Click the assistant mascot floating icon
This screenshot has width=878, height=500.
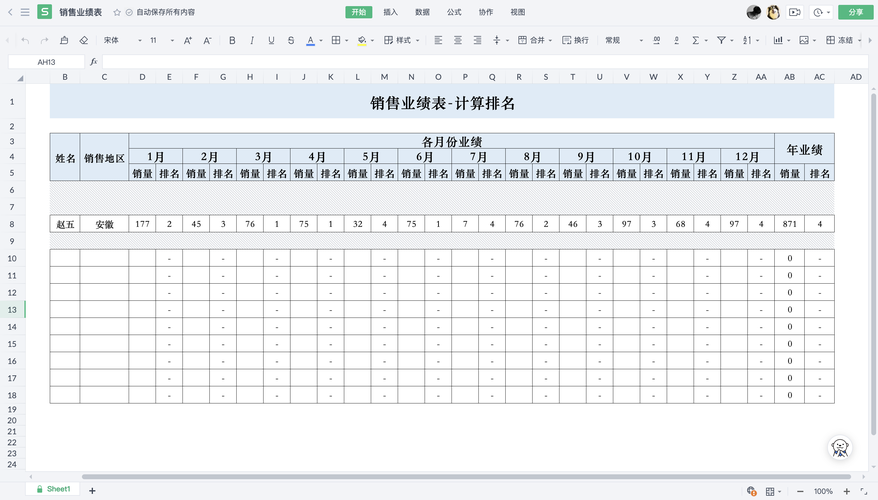coord(840,447)
